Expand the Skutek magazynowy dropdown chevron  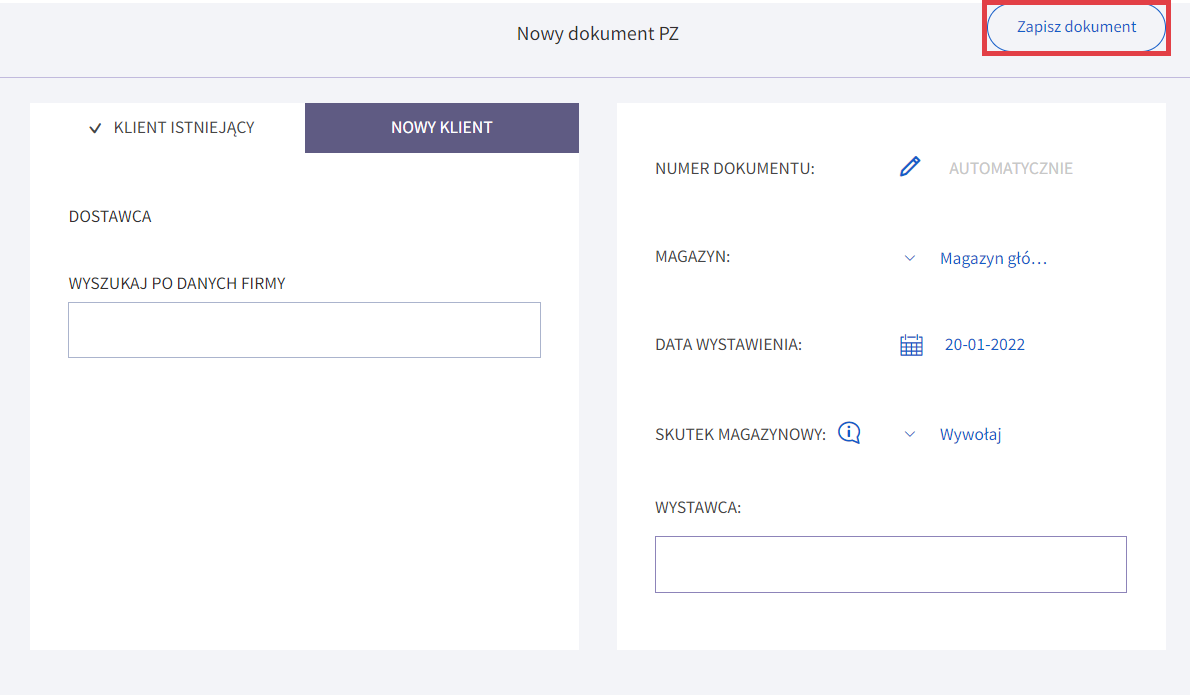point(910,434)
